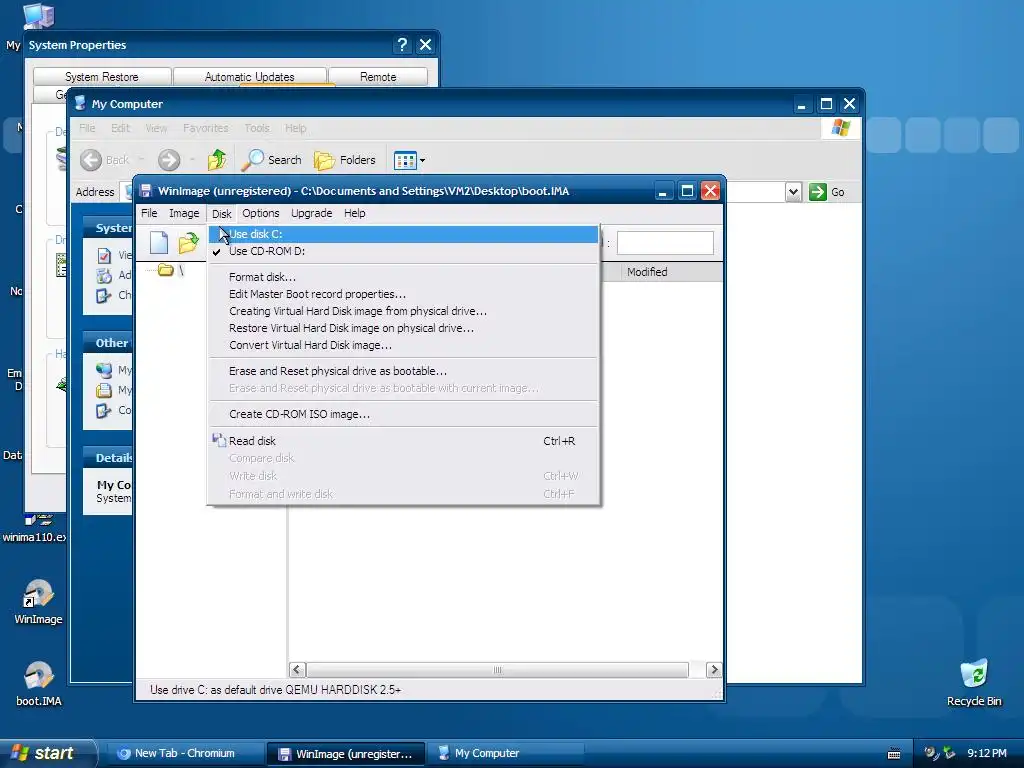Click WinImage label input field
This screenshot has height=768, width=1024.
(x=665, y=243)
